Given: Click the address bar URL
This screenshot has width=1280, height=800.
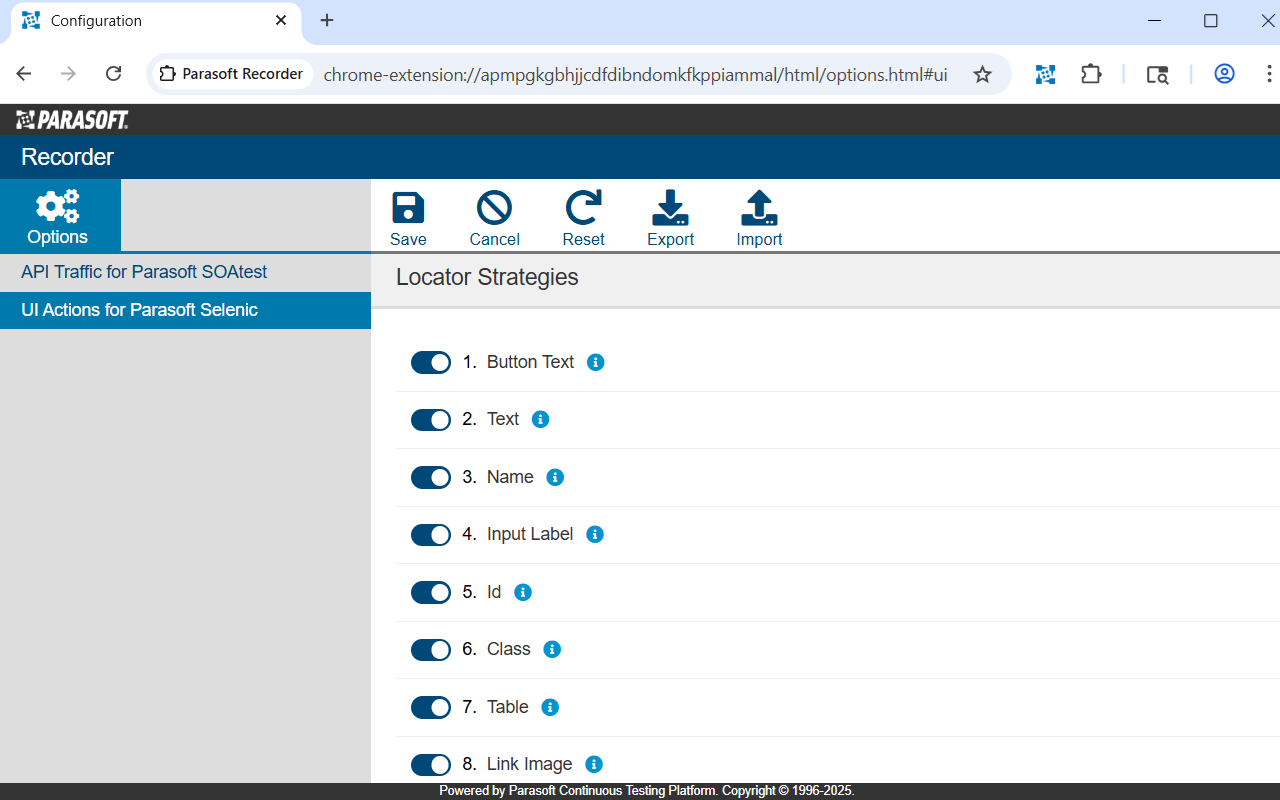Looking at the screenshot, I should [x=635, y=75].
